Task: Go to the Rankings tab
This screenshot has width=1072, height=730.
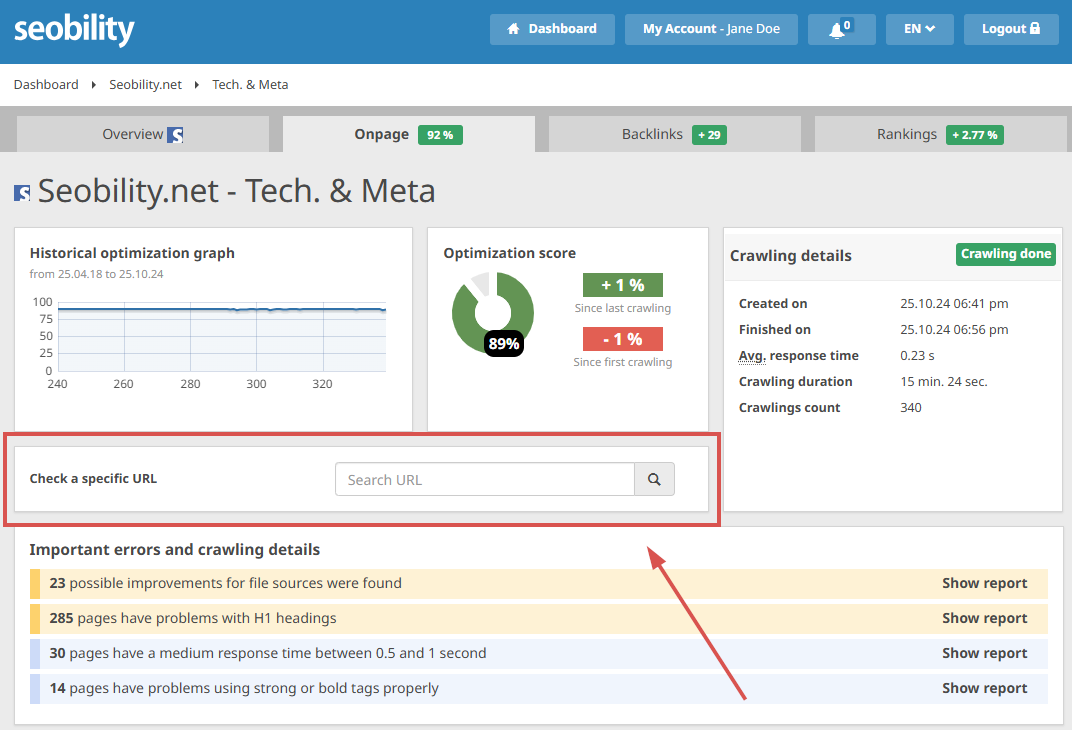Action: click(x=941, y=134)
